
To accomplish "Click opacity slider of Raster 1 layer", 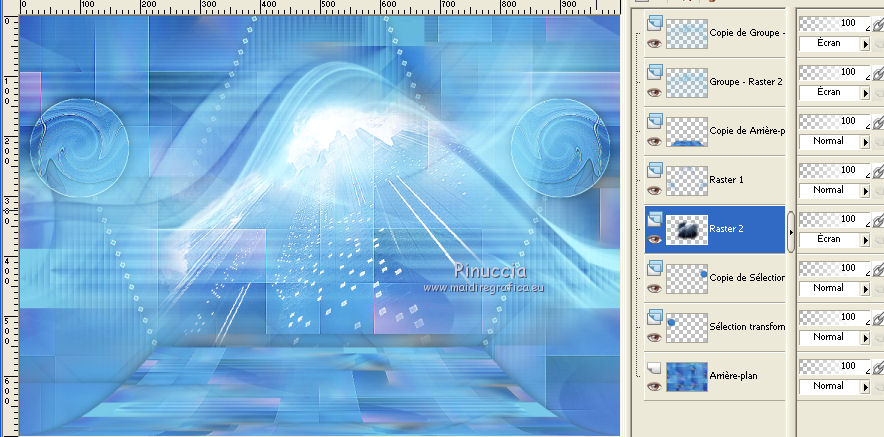I will click(835, 171).
